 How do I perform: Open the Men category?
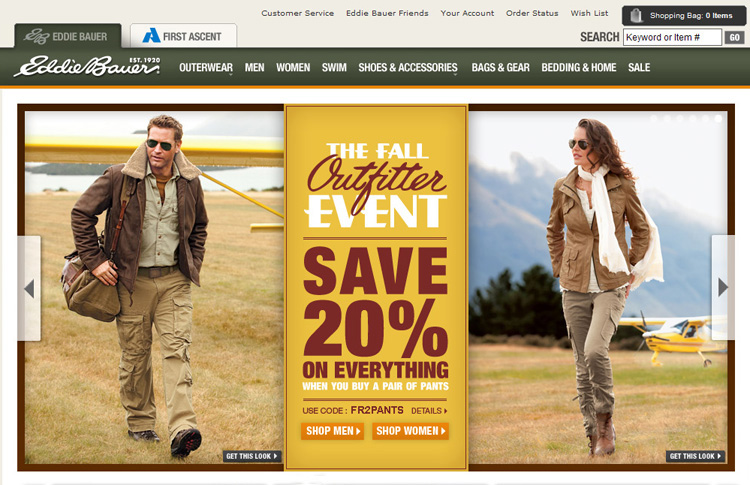pos(254,67)
